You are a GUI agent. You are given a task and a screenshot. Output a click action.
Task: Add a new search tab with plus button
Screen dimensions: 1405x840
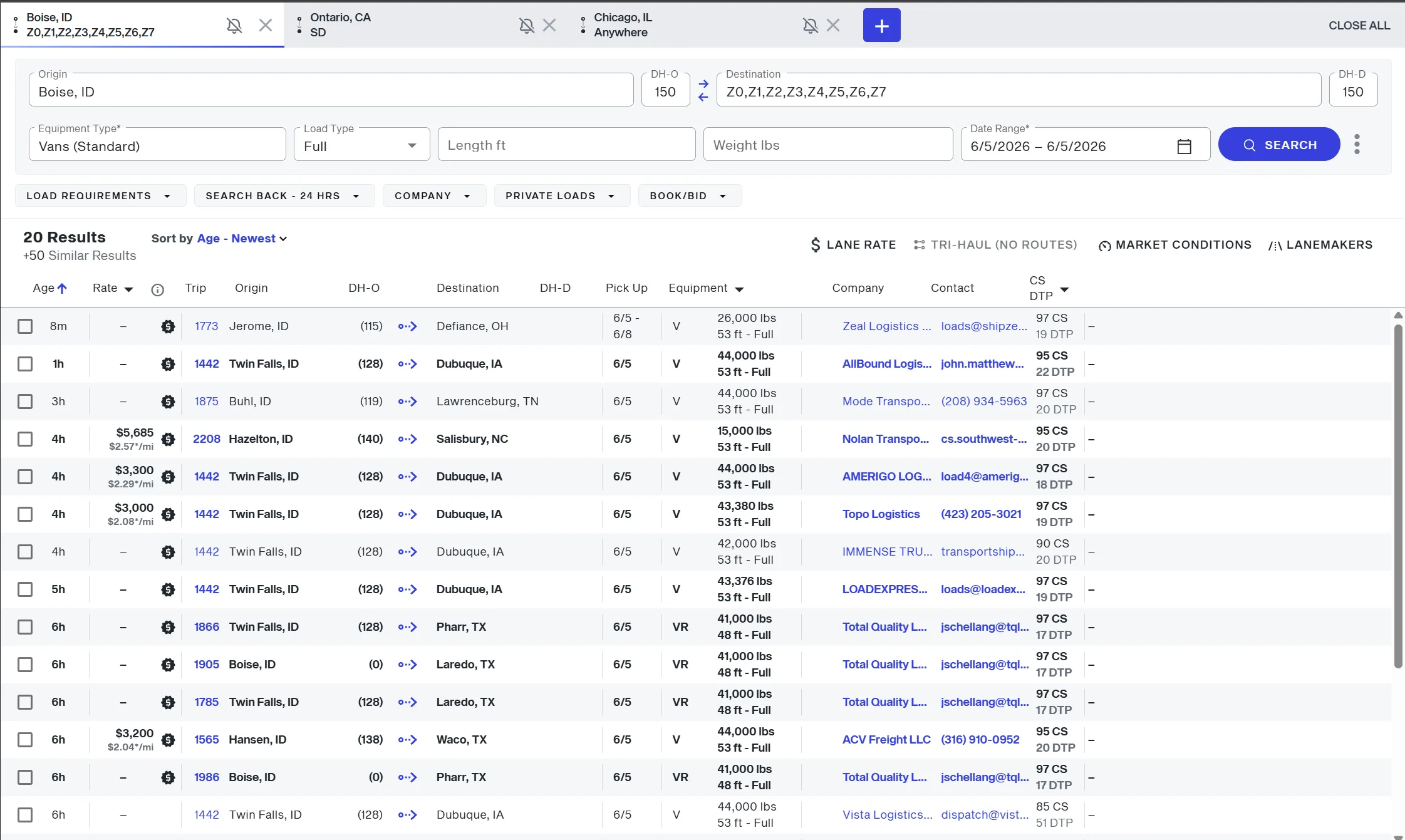coord(881,25)
